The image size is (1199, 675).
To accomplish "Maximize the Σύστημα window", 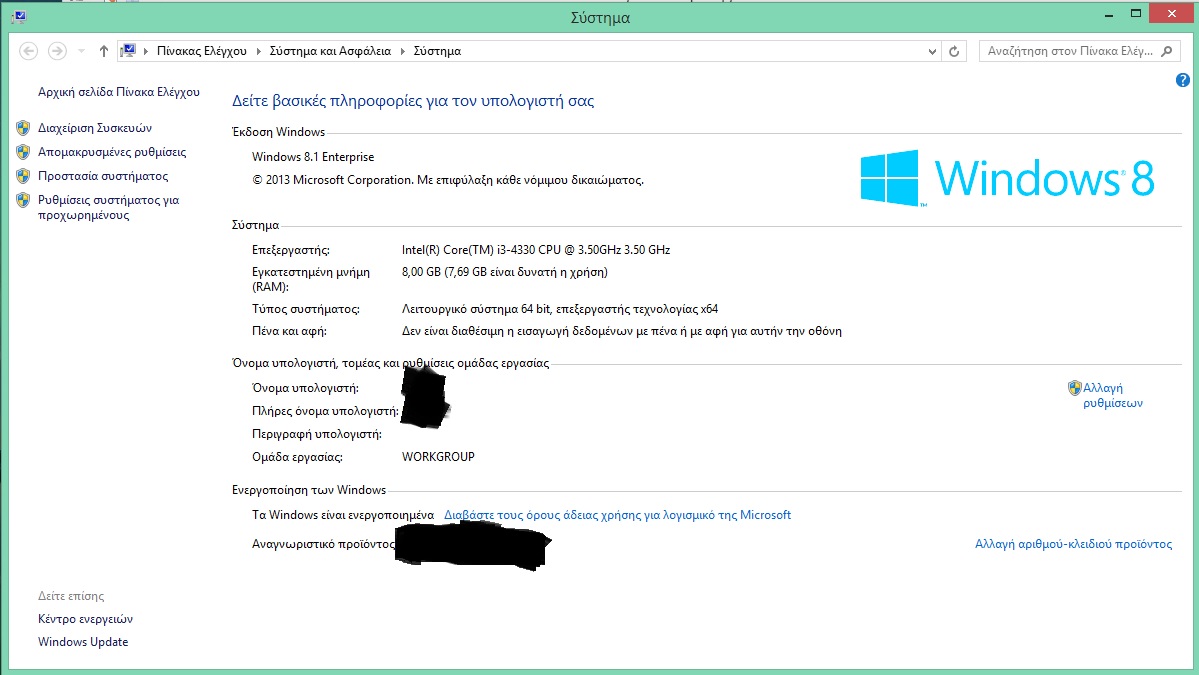I will [x=1136, y=14].
